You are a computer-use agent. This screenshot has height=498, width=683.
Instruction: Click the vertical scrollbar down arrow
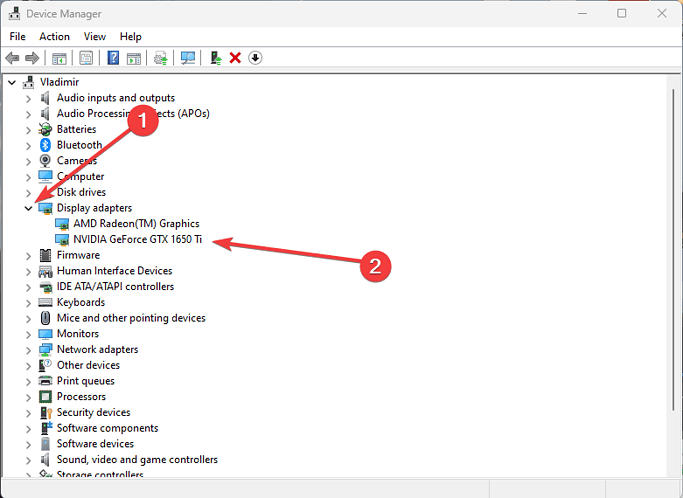click(x=671, y=490)
